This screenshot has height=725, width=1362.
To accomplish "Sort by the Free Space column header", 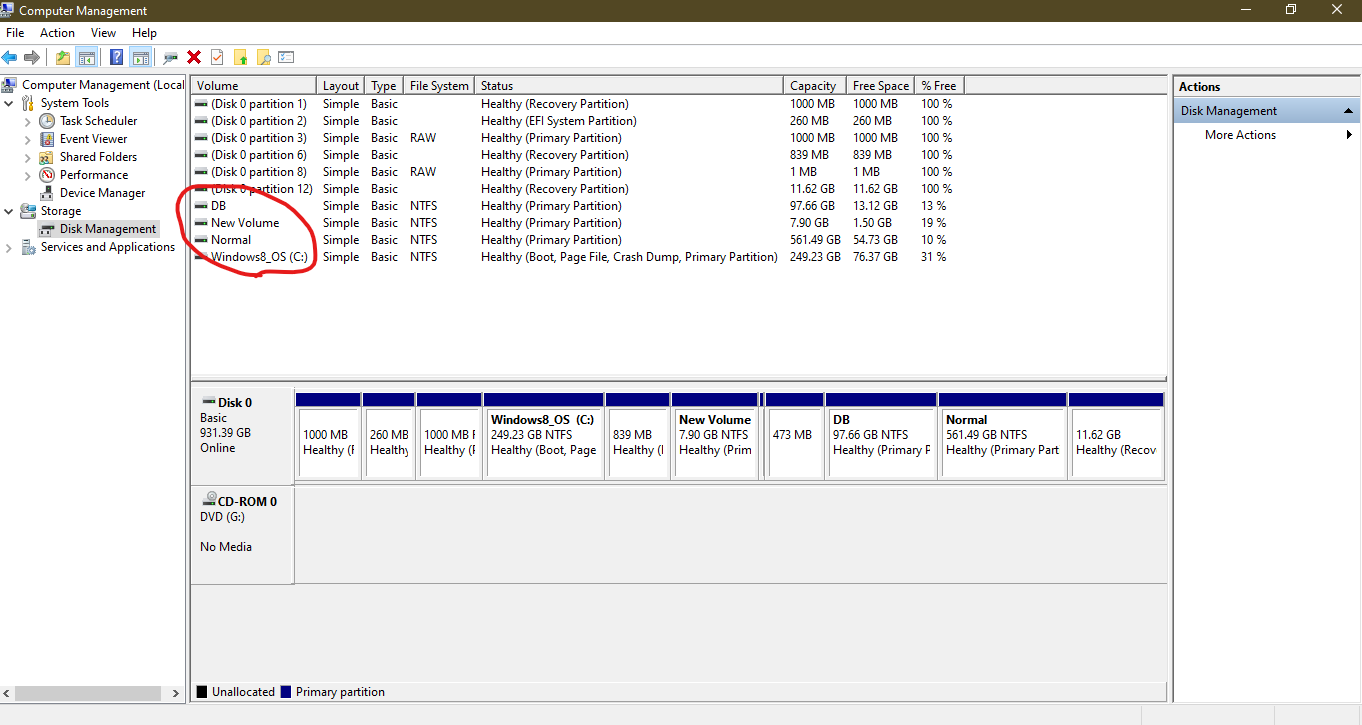I will [x=881, y=86].
